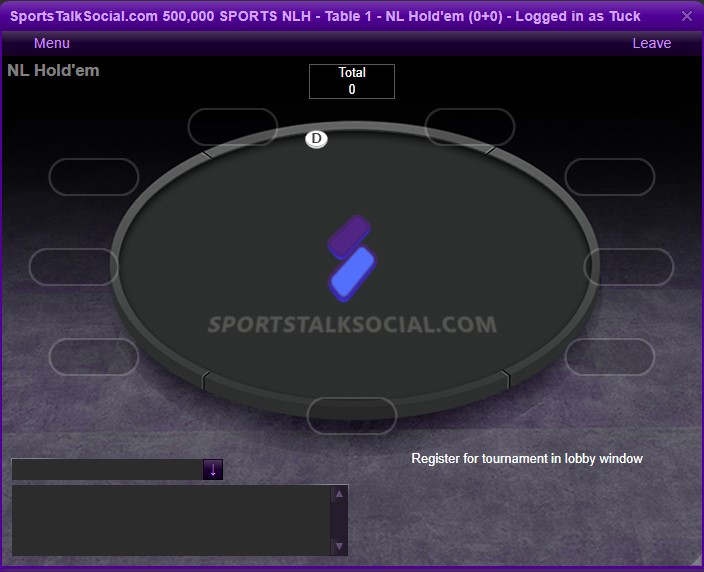Click Leave to exit the table
The image size is (704, 572).
pos(651,43)
